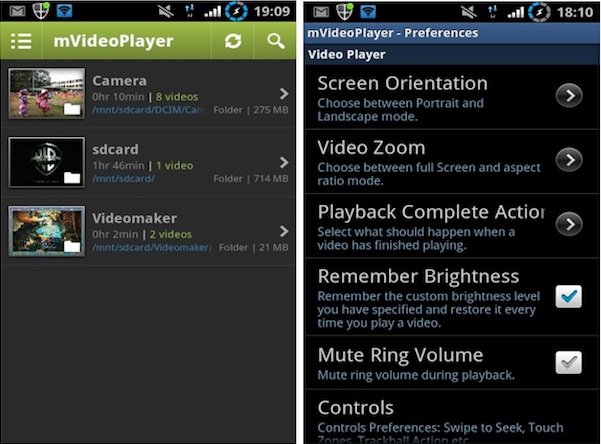Tap the battery charging icon beside 19:09
The image size is (601, 444).
[x=236, y=11]
